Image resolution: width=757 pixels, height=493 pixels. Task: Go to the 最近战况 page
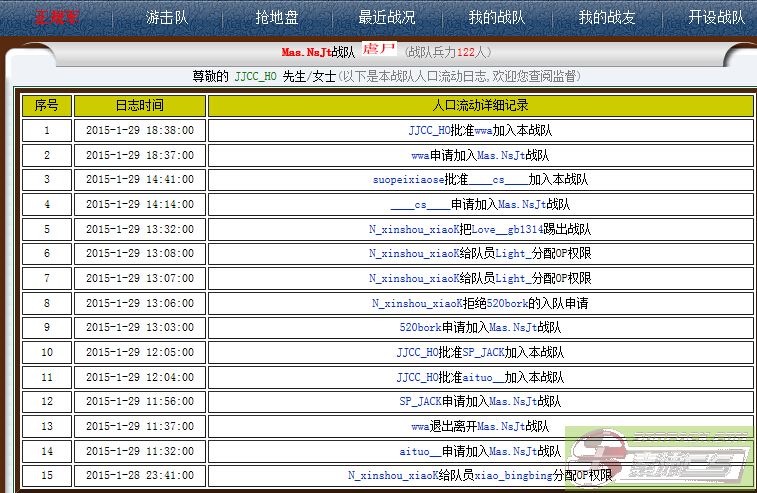(x=386, y=17)
